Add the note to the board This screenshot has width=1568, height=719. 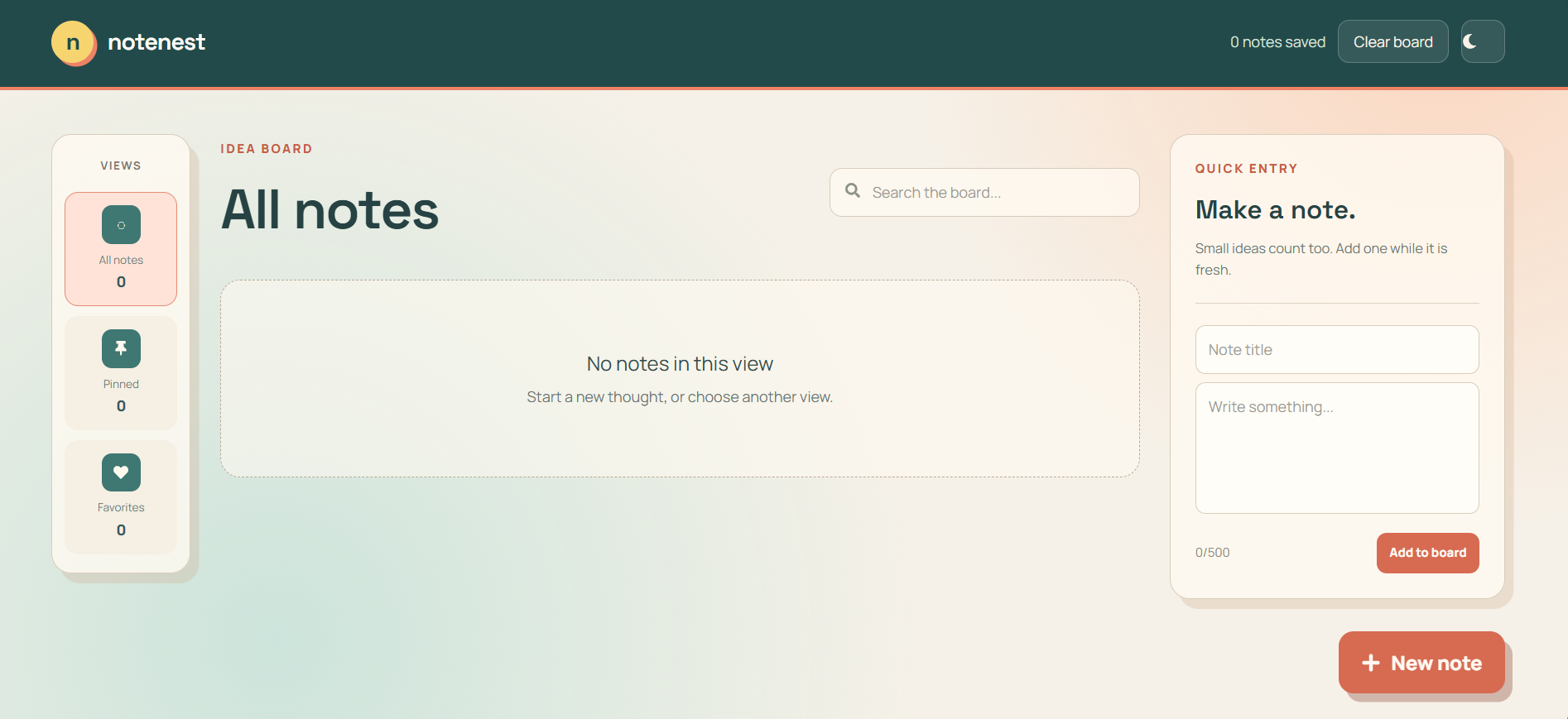[1427, 553]
